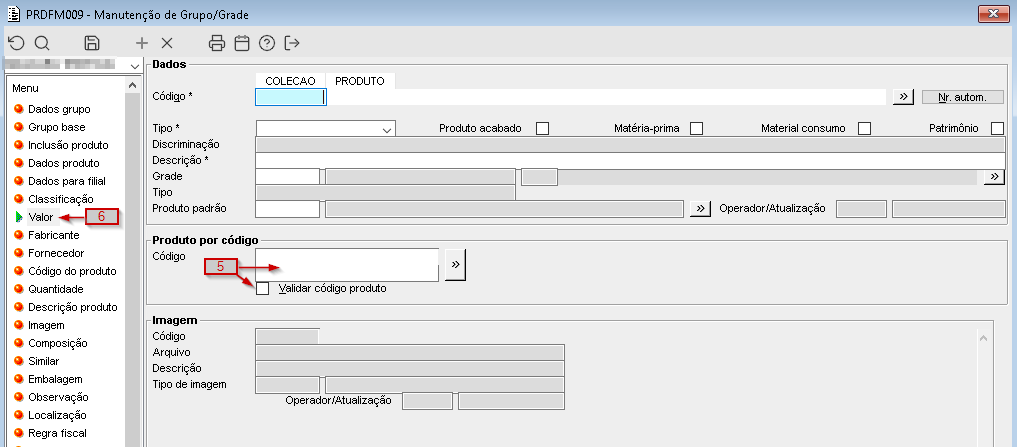This screenshot has width=1017, height=447.
Task: Expand the blurred company dropdown above Menu
Action: point(134,66)
